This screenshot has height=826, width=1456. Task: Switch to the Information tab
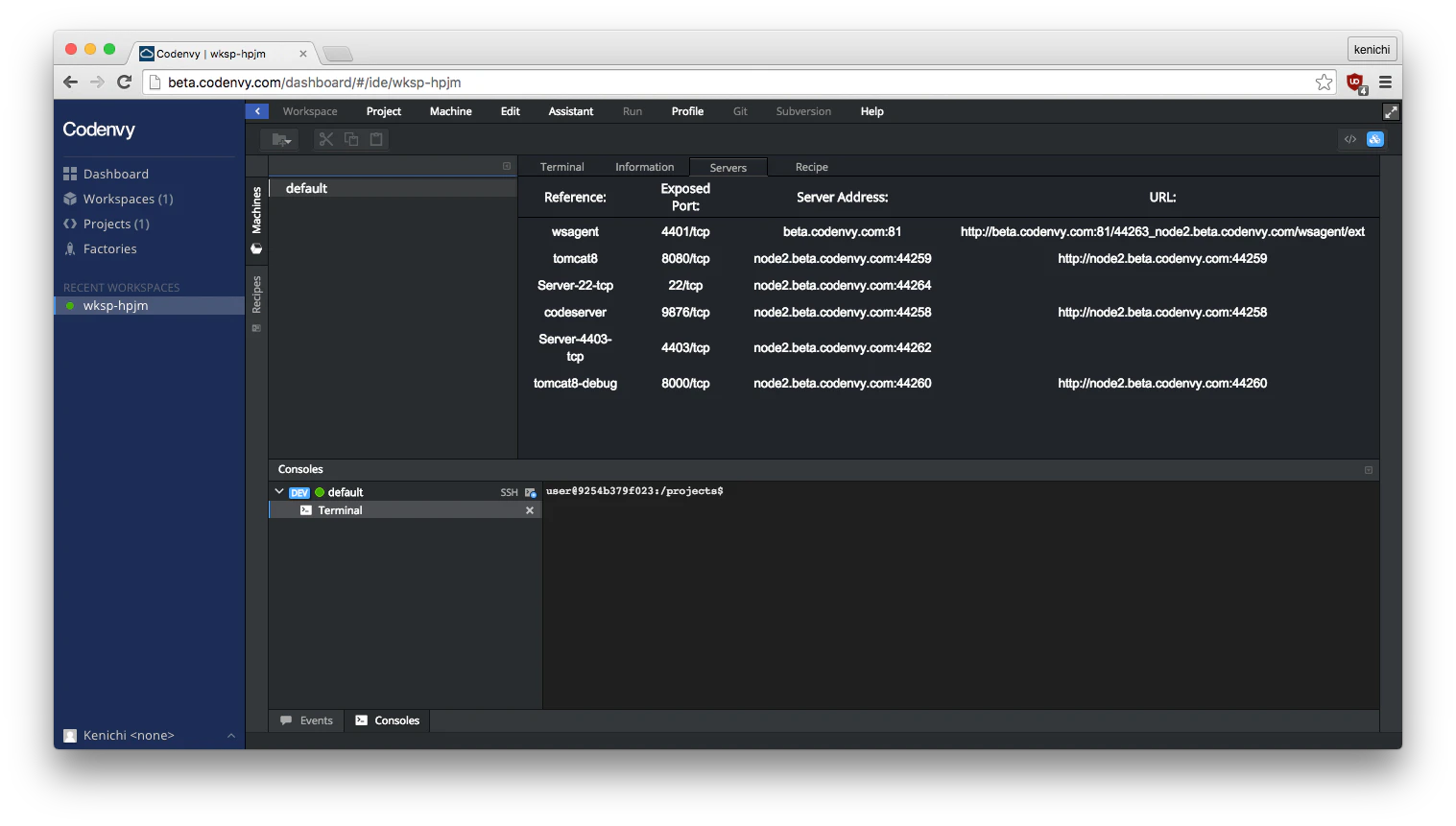click(x=644, y=166)
